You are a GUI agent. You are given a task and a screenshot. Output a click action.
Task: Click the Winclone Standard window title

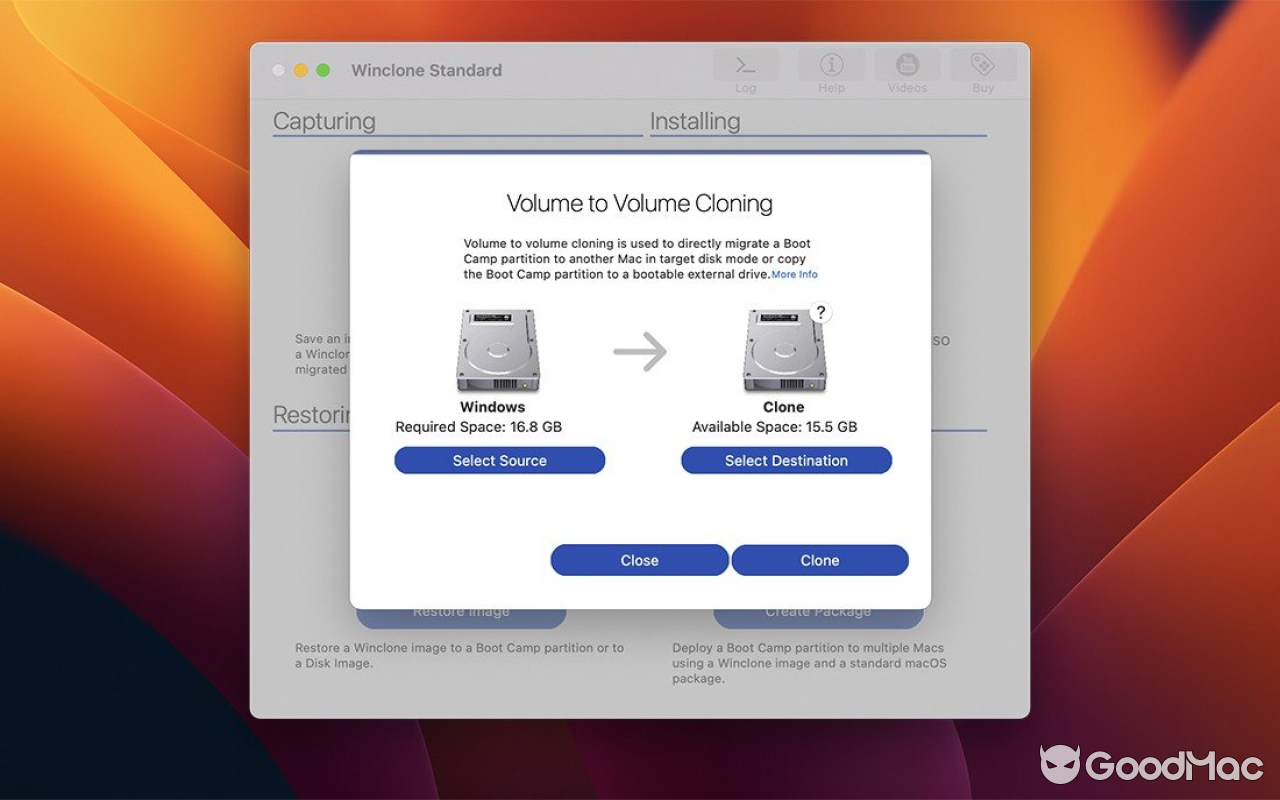425,70
